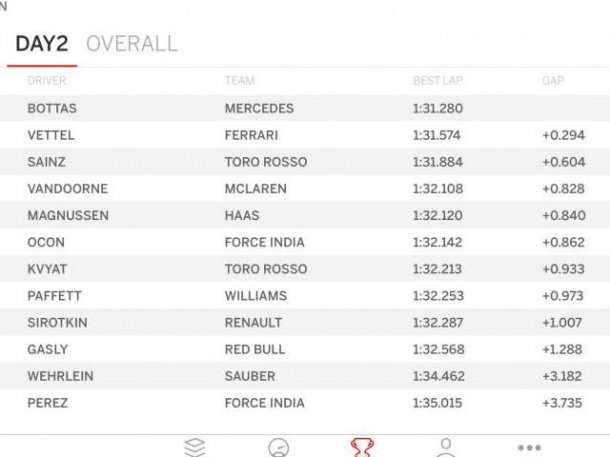Open the GASLY Red Bull row

(x=305, y=349)
